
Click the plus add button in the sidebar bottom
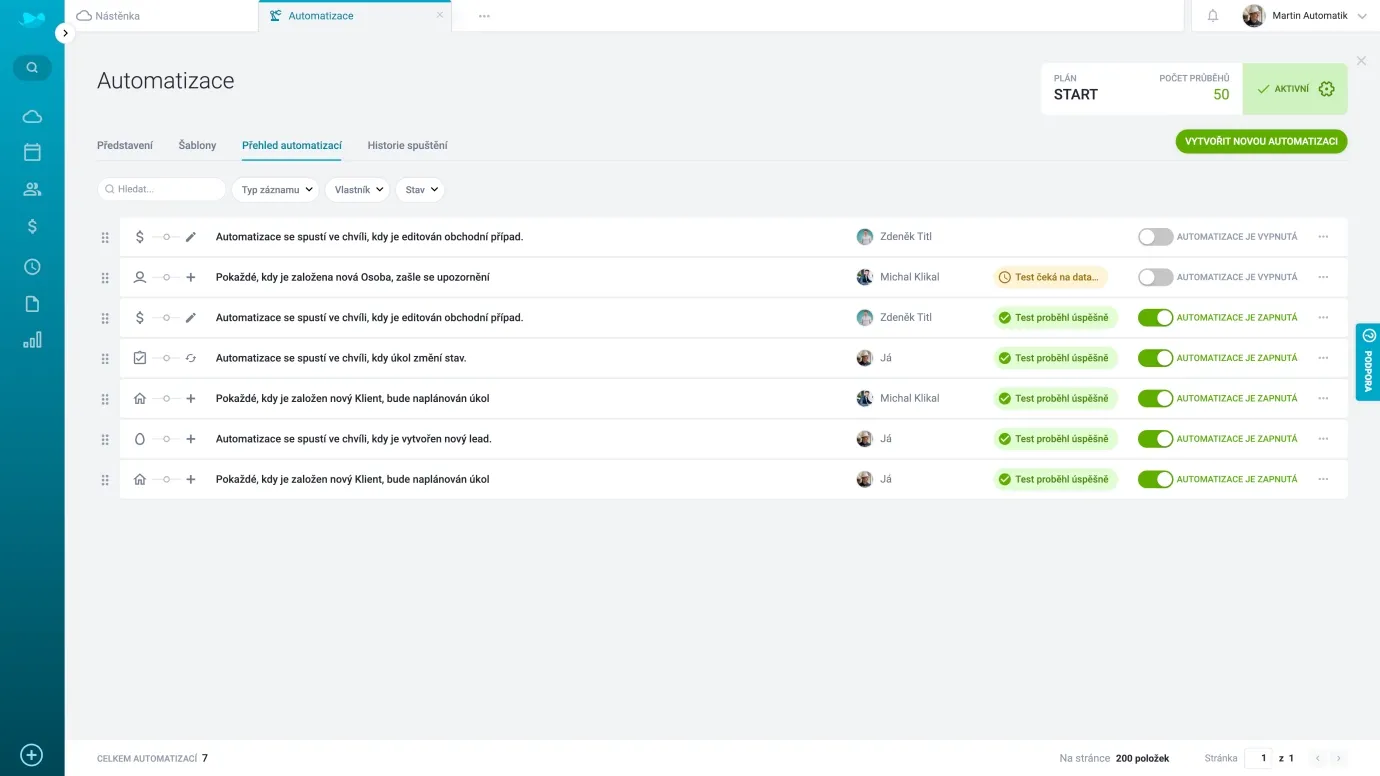point(32,755)
